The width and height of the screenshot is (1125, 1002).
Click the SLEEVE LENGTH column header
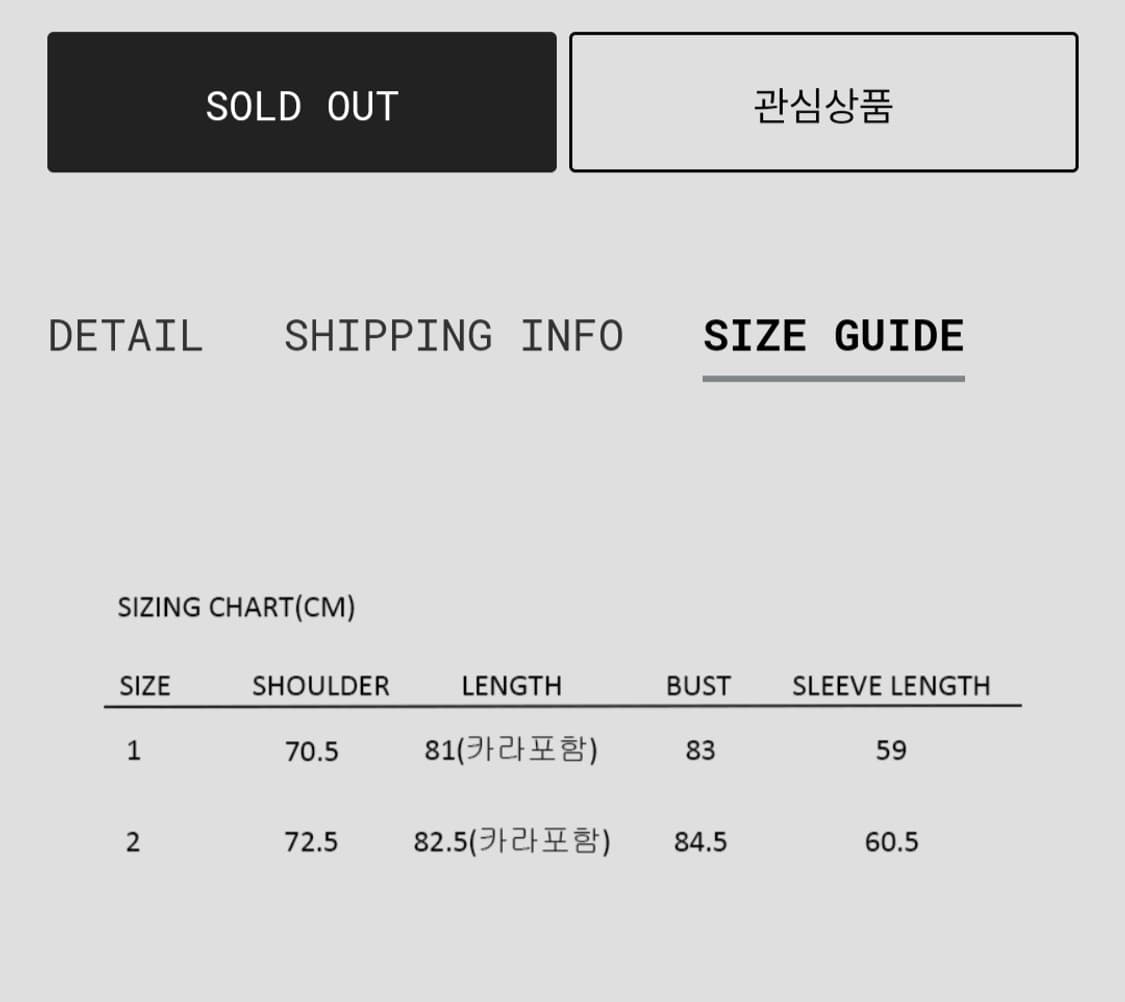[891, 686]
